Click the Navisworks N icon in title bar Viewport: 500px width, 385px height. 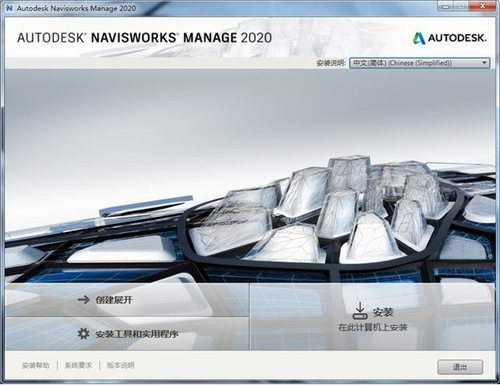(x=9, y=8)
